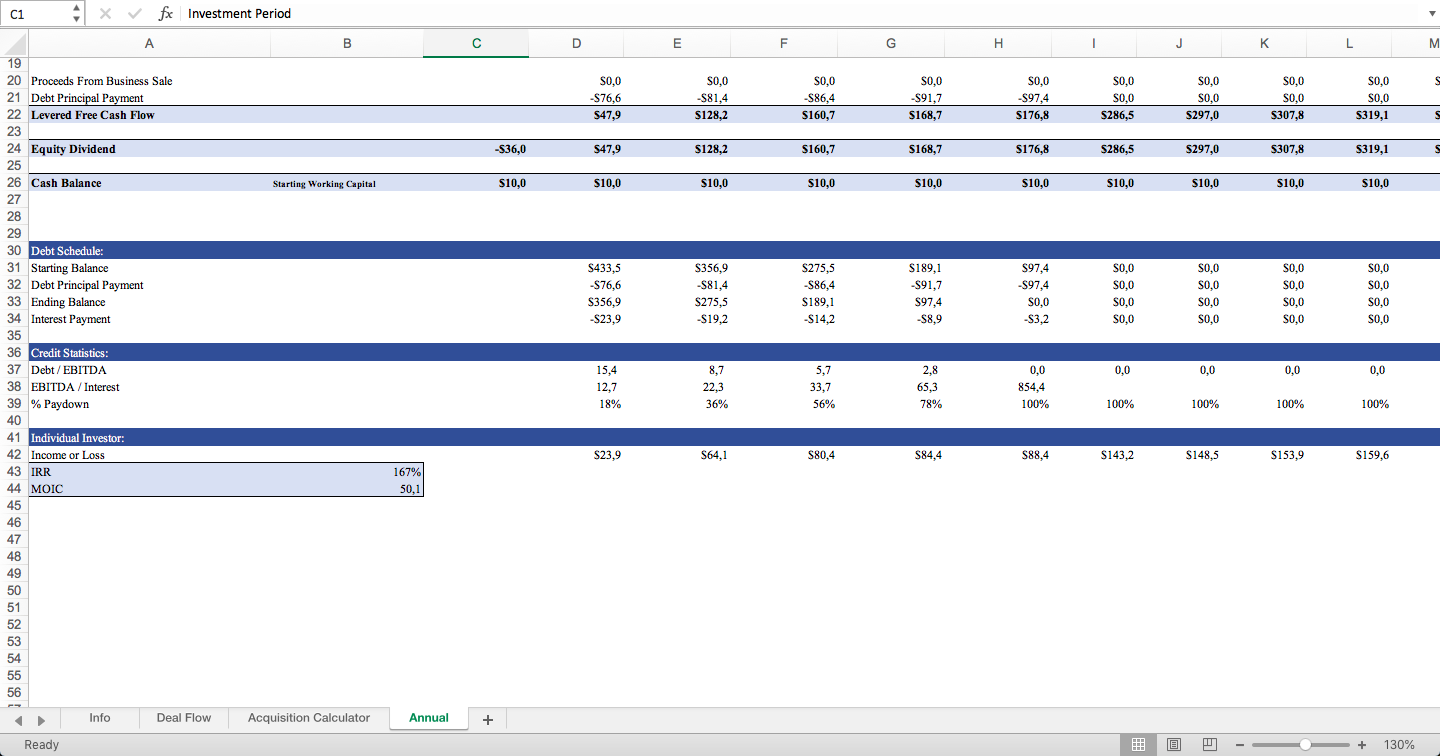Select the IRR value 167%

(407, 472)
